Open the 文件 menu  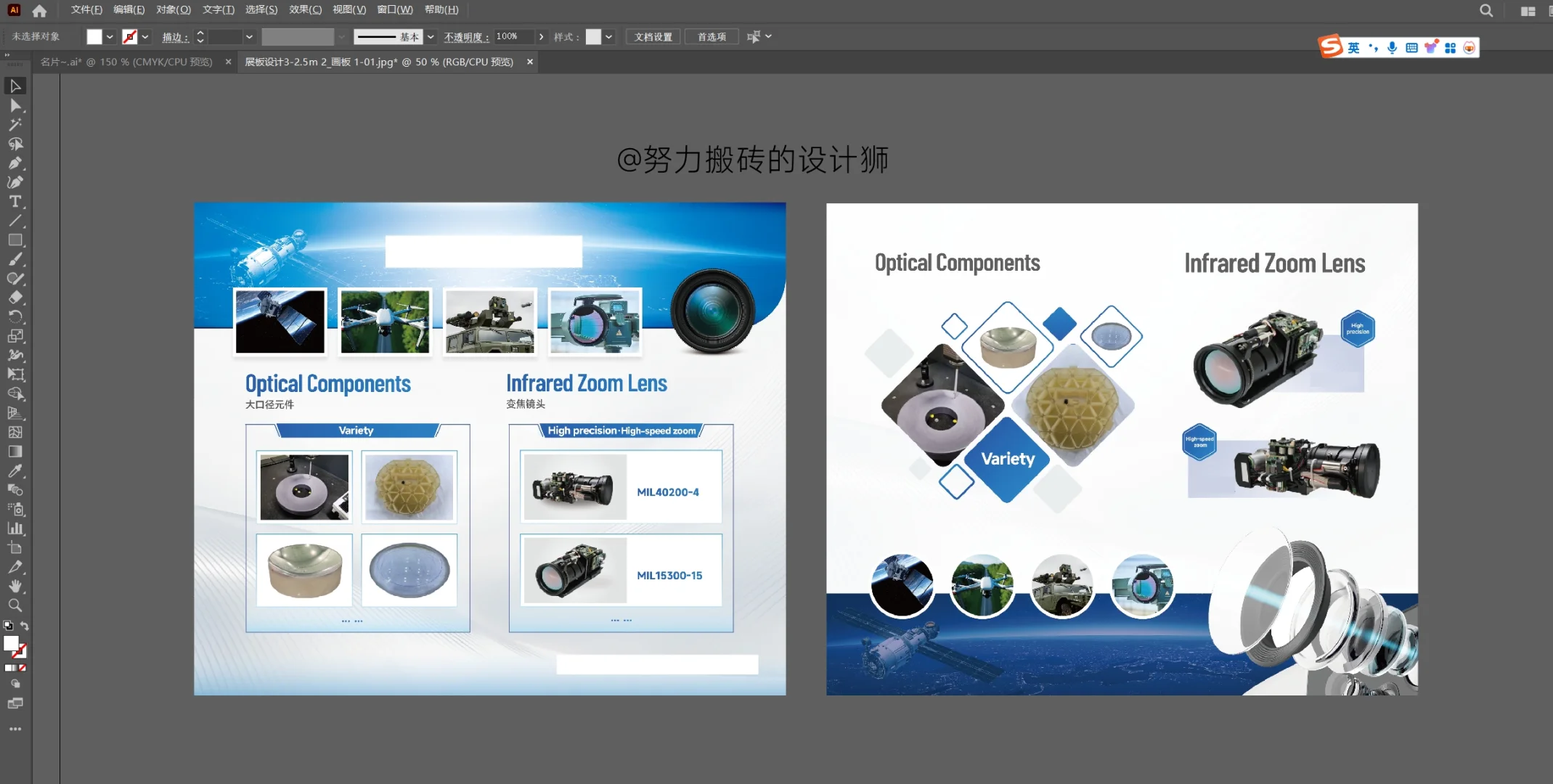[85, 9]
